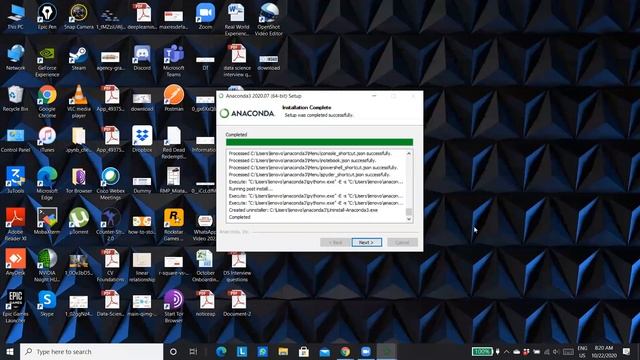Open Task View on taskbar
640x360 pixels.
tap(193, 351)
